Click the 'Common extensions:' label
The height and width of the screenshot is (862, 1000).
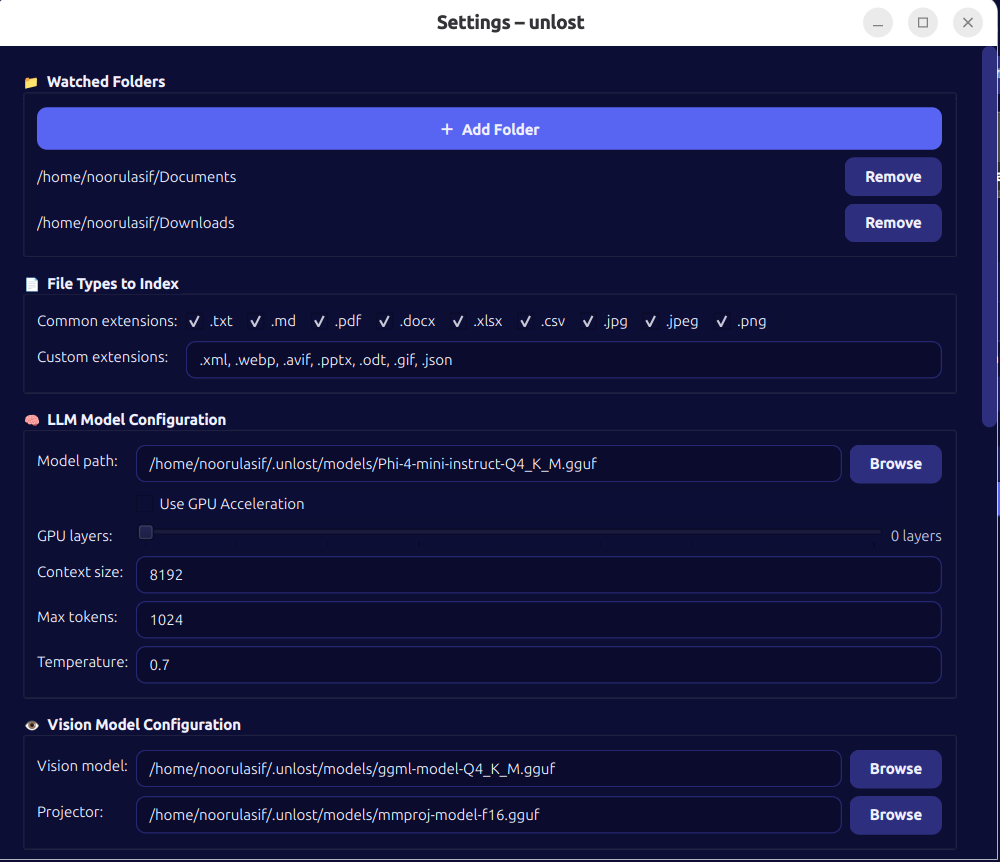pyautogui.click(x=107, y=321)
